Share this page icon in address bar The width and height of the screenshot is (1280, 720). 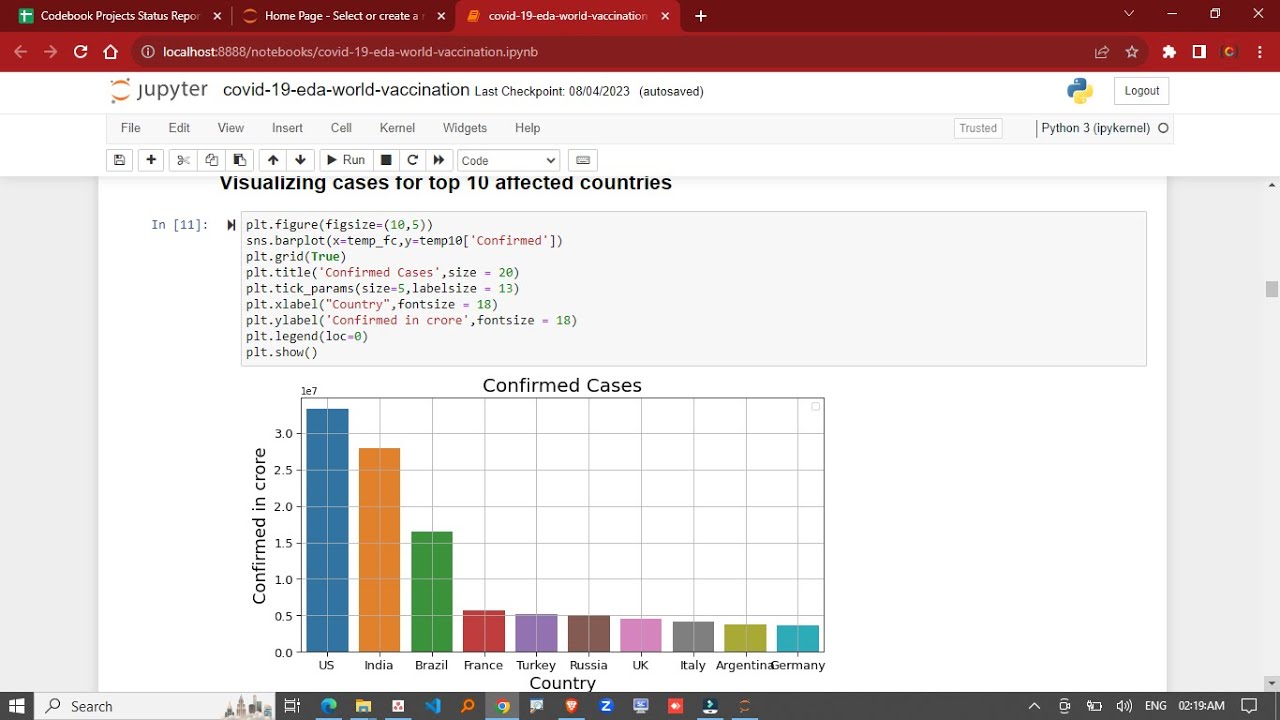(1102, 52)
